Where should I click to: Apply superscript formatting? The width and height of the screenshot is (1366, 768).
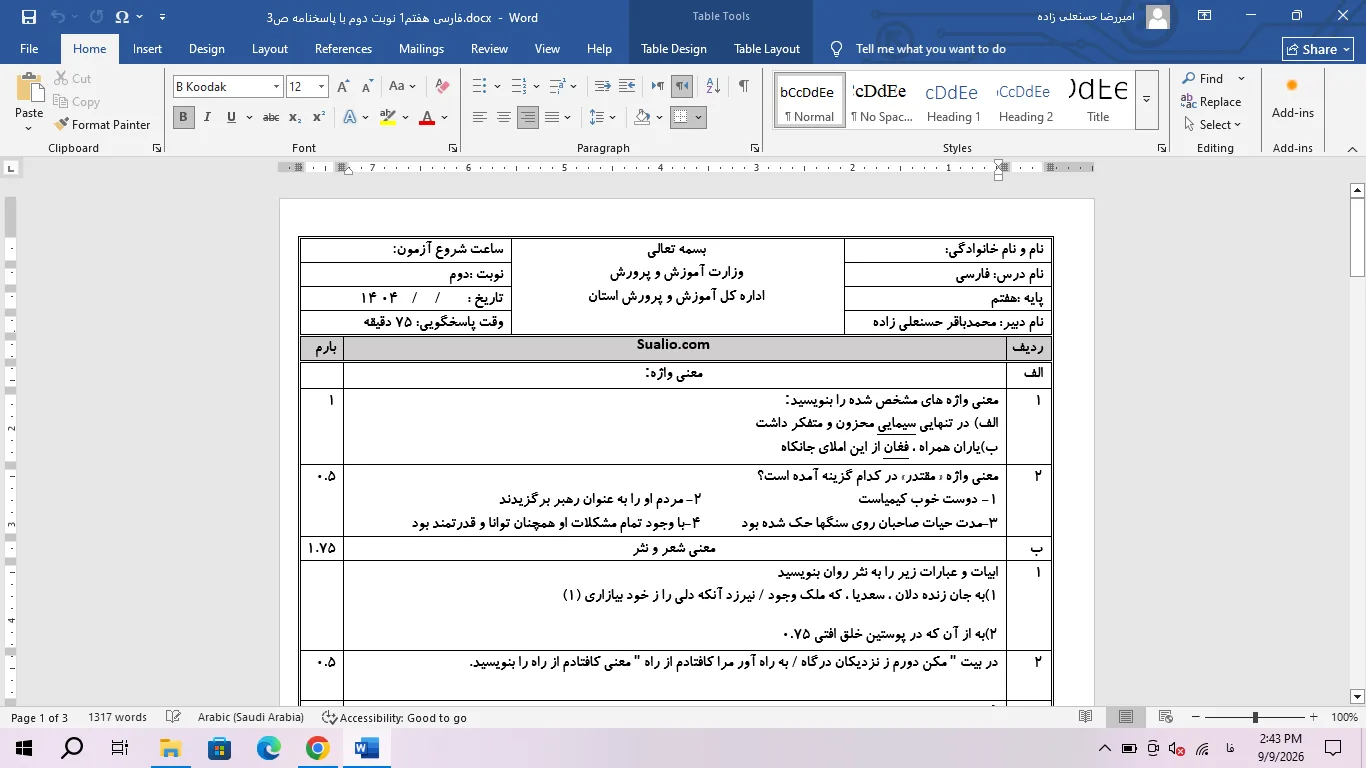(x=318, y=117)
